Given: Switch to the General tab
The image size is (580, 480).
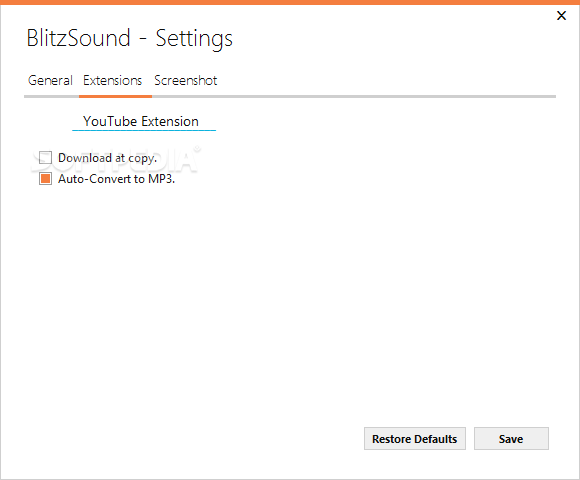Looking at the screenshot, I should pos(50,80).
